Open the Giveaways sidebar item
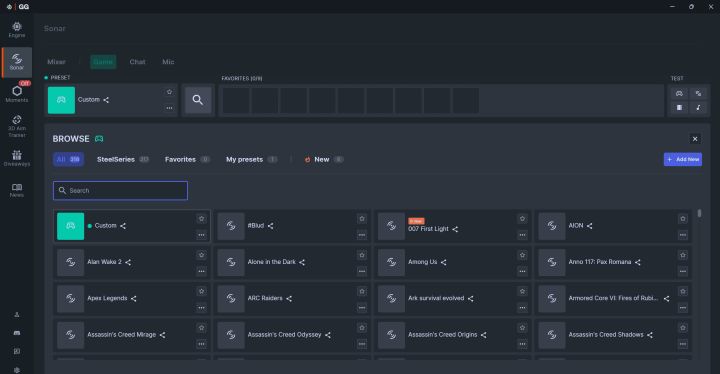The width and height of the screenshot is (720, 374). (x=17, y=158)
